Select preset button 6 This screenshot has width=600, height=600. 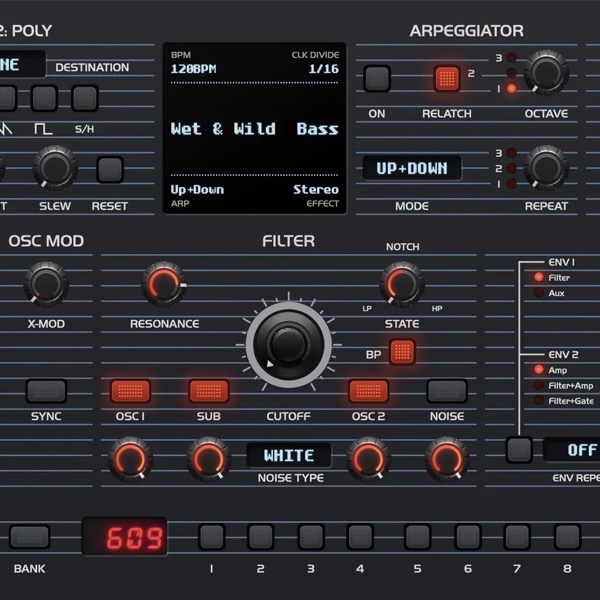tap(468, 537)
